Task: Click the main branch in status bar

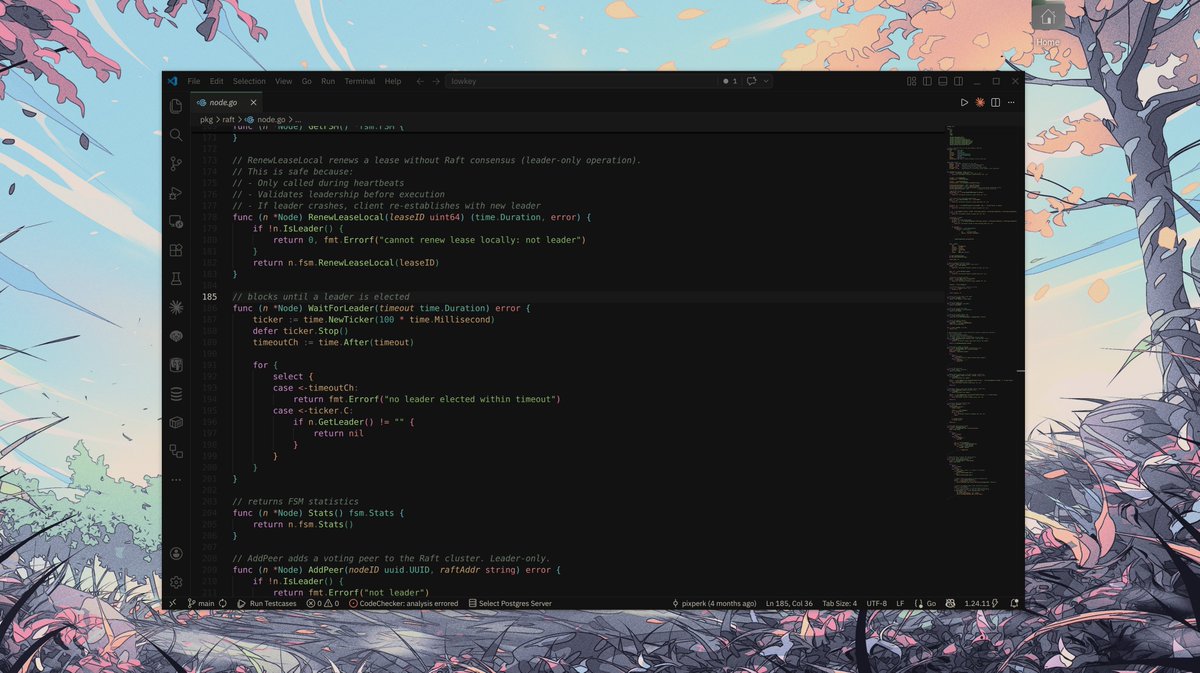Action: (201, 604)
